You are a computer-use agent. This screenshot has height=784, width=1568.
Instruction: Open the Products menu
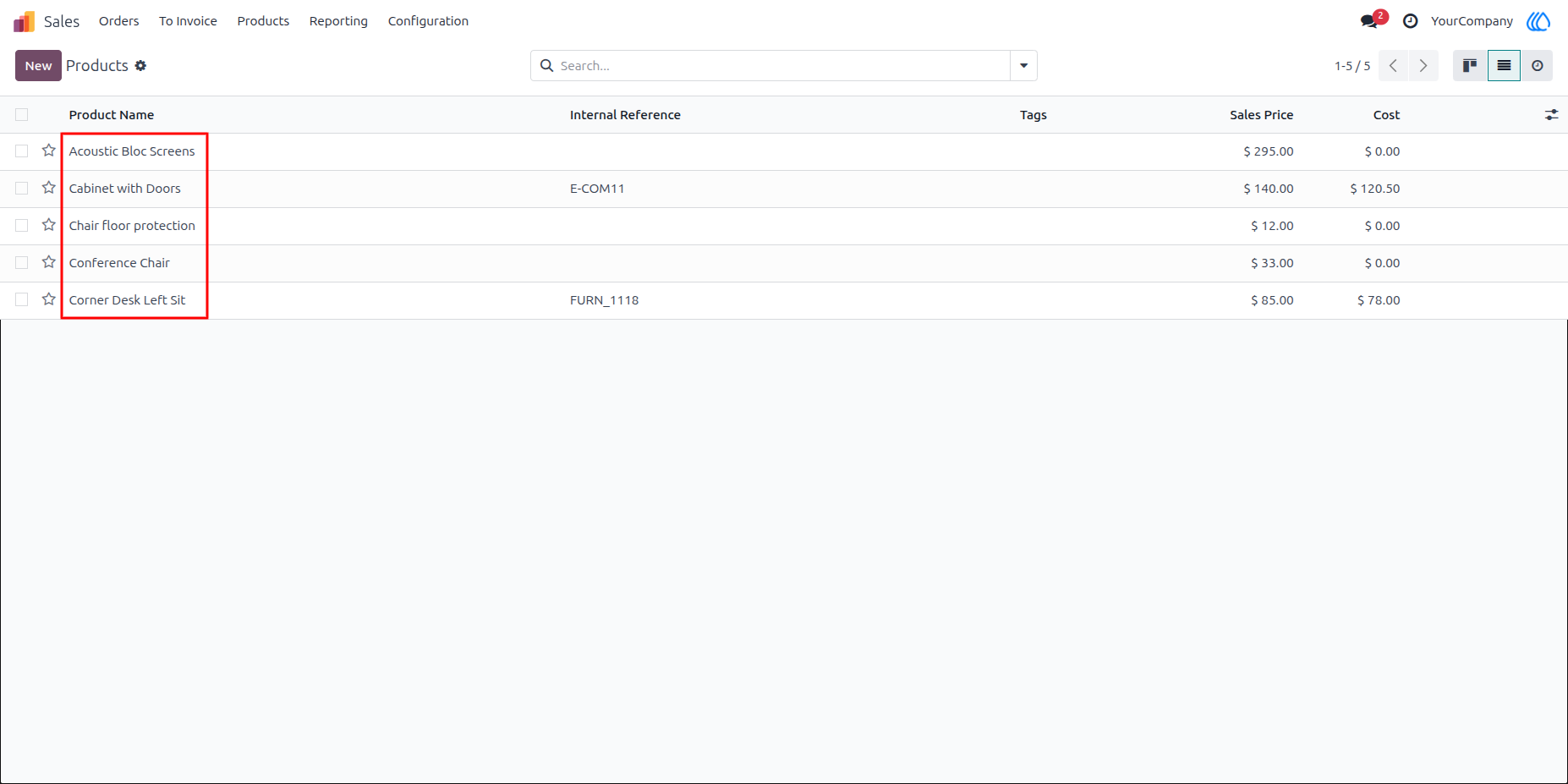(x=263, y=21)
